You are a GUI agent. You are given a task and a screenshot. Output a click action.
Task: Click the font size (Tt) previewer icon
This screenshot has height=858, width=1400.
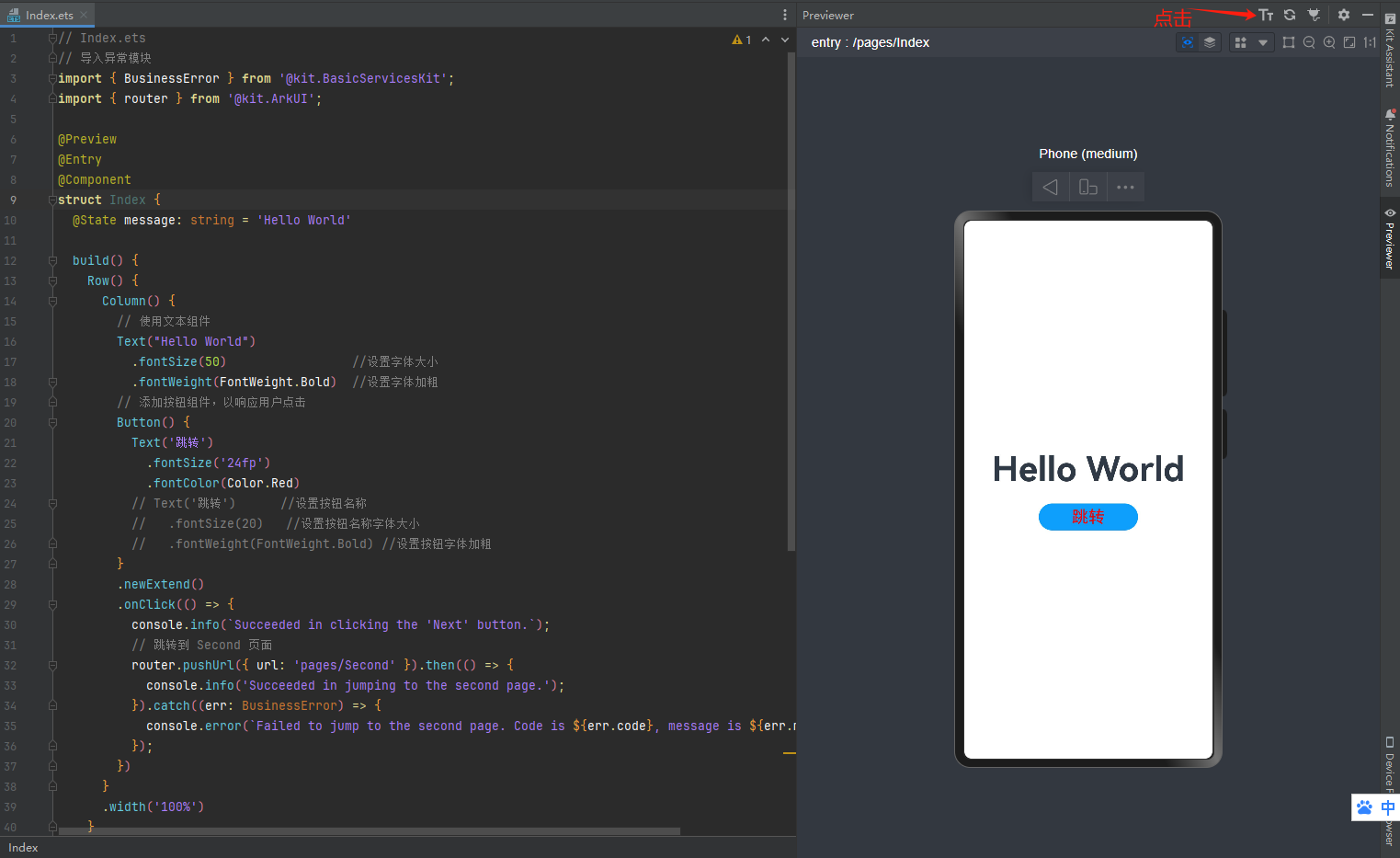(x=1266, y=15)
